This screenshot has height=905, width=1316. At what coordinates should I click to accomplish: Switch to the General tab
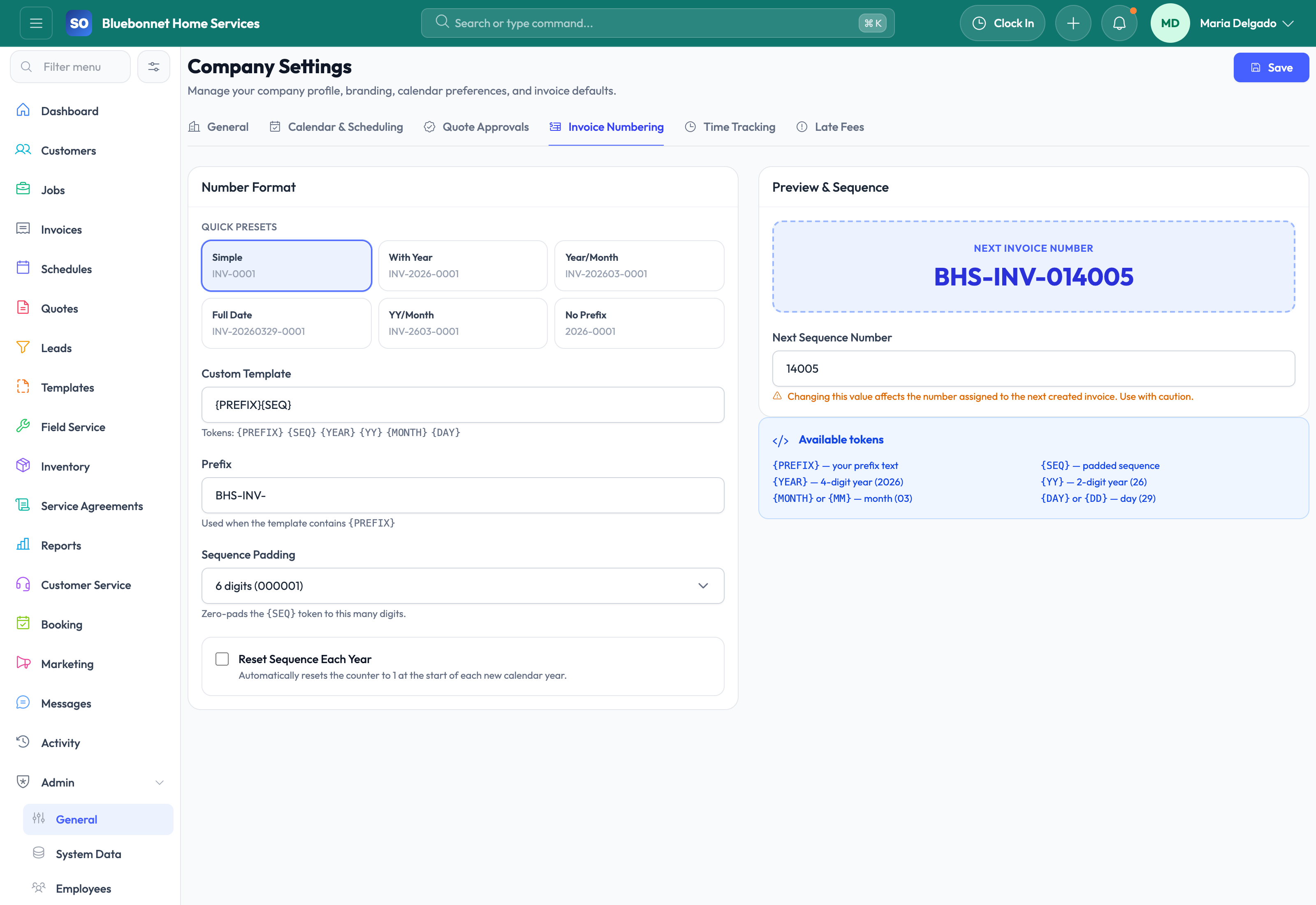point(218,127)
